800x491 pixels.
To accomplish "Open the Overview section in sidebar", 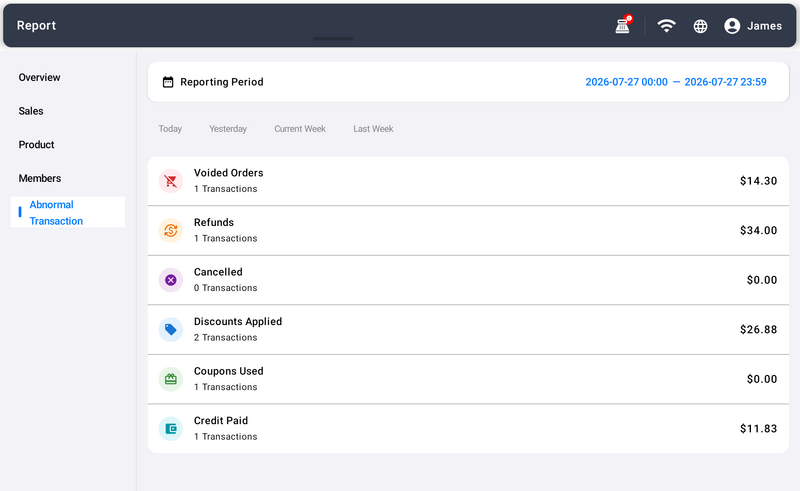I will pos(39,77).
